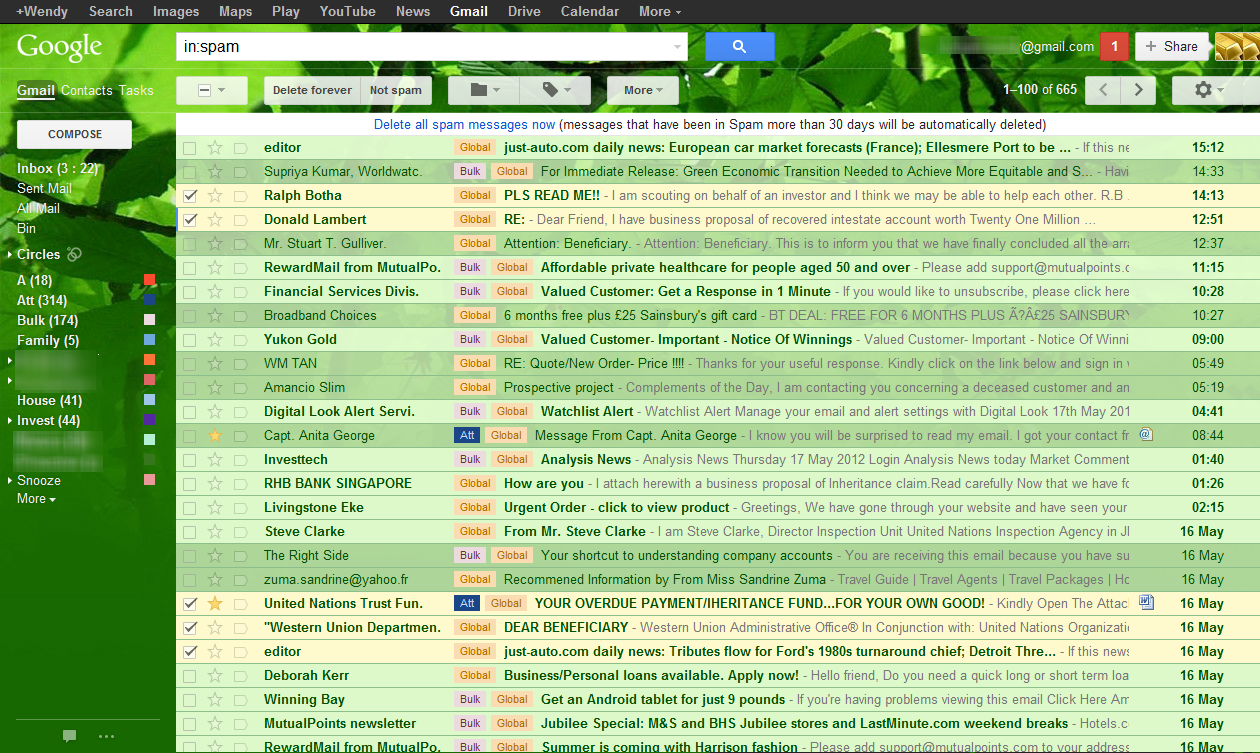Uncheck the Donald Lambert message checkbox

tap(190, 219)
